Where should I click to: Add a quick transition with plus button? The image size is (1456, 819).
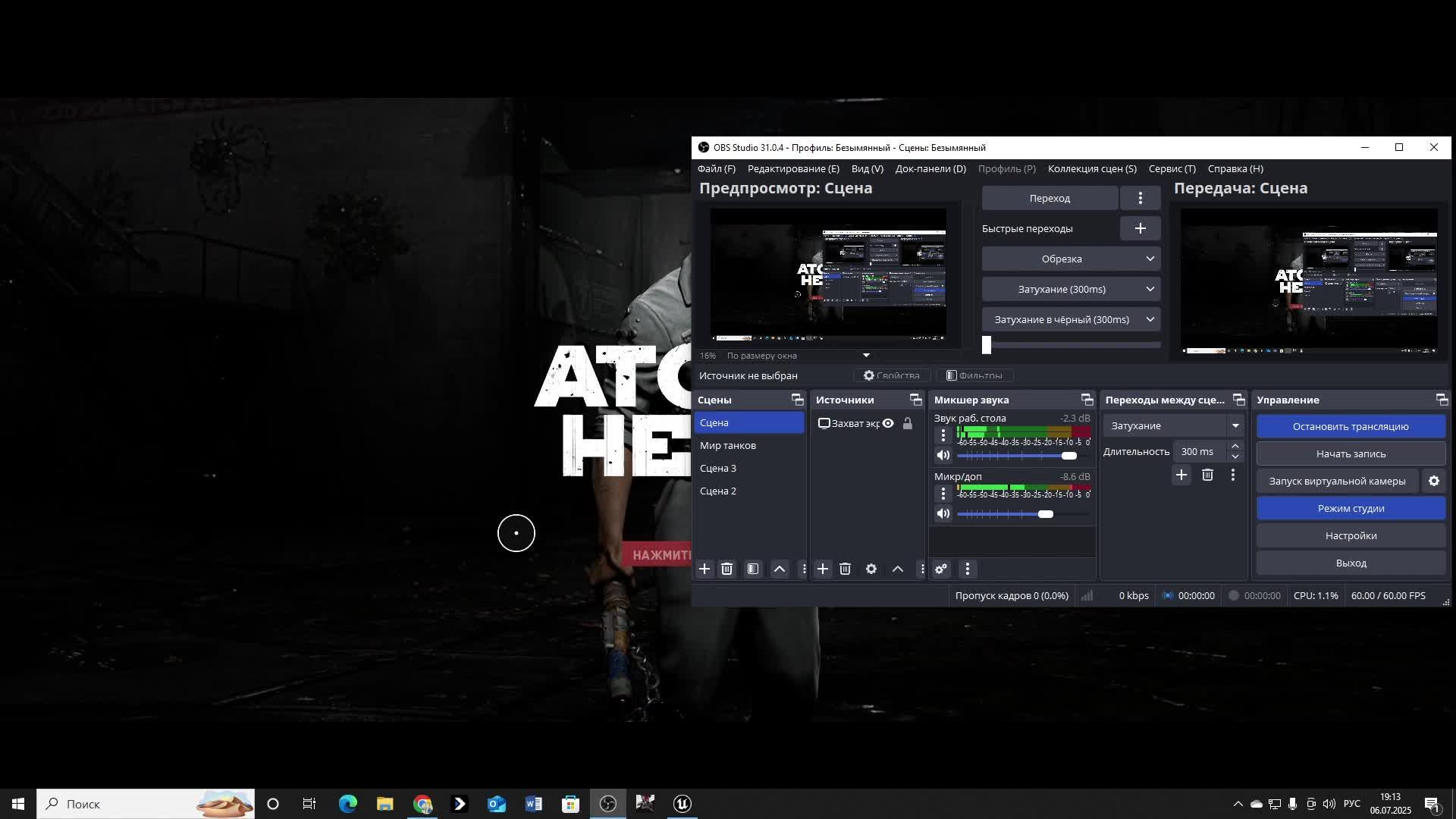(x=1140, y=228)
